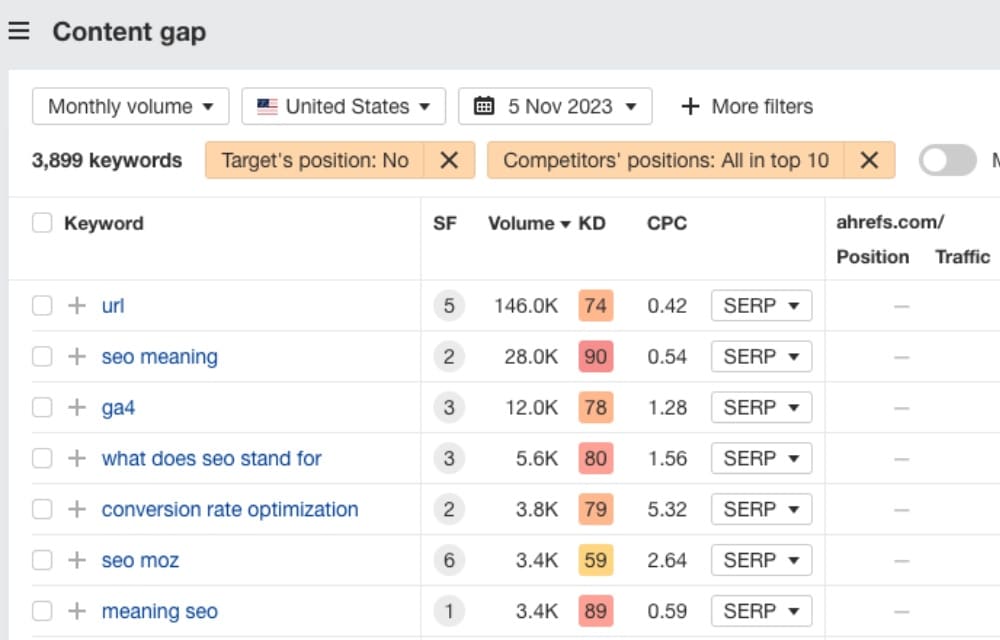Open the Monthly volume dropdown
Viewport: 1000px width, 640px height.
tap(131, 106)
